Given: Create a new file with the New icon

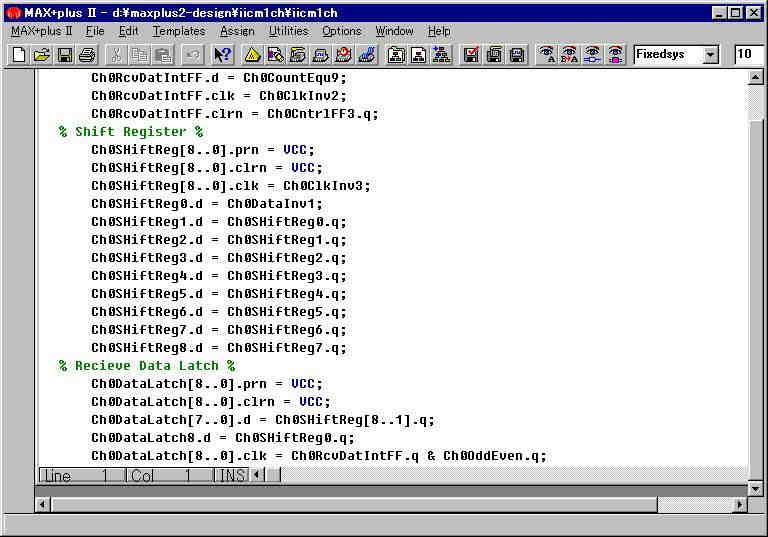Looking at the screenshot, I should (18, 55).
